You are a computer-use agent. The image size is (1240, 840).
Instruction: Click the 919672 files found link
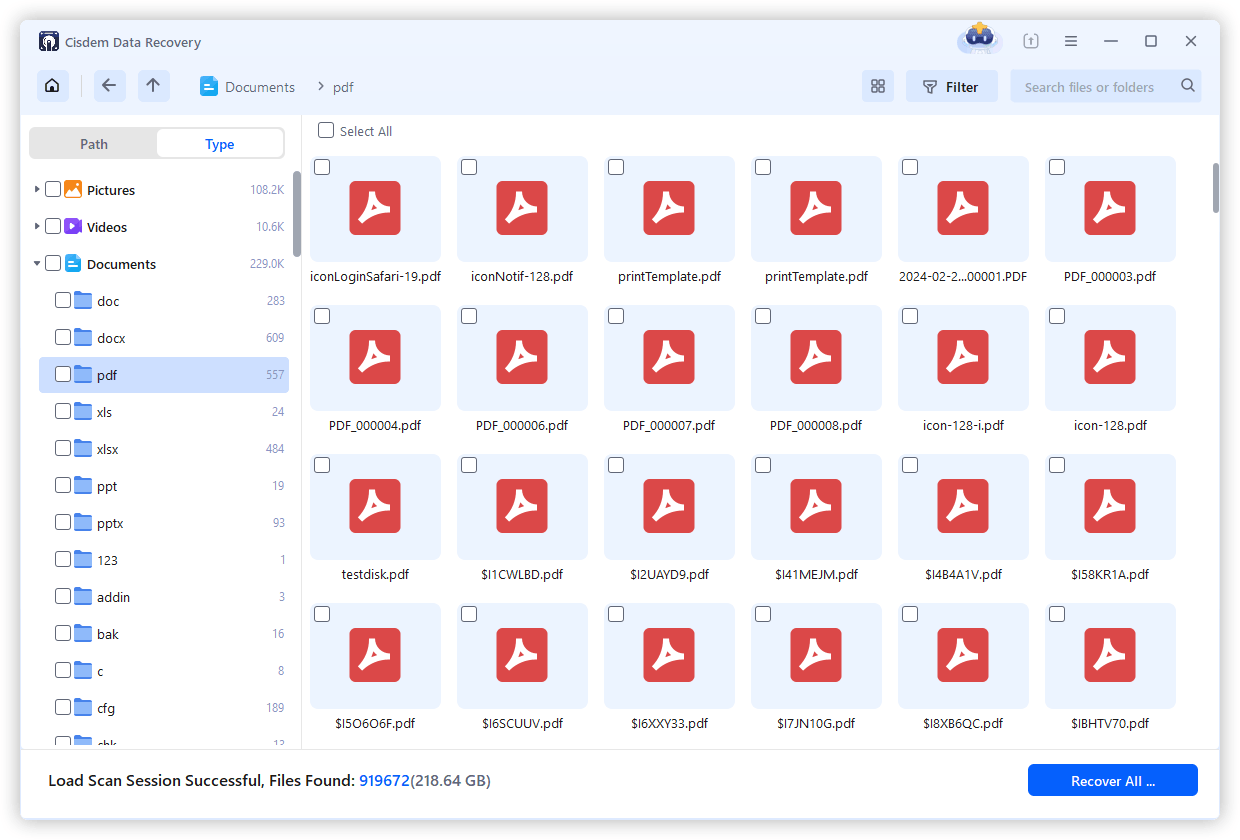(x=384, y=780)
